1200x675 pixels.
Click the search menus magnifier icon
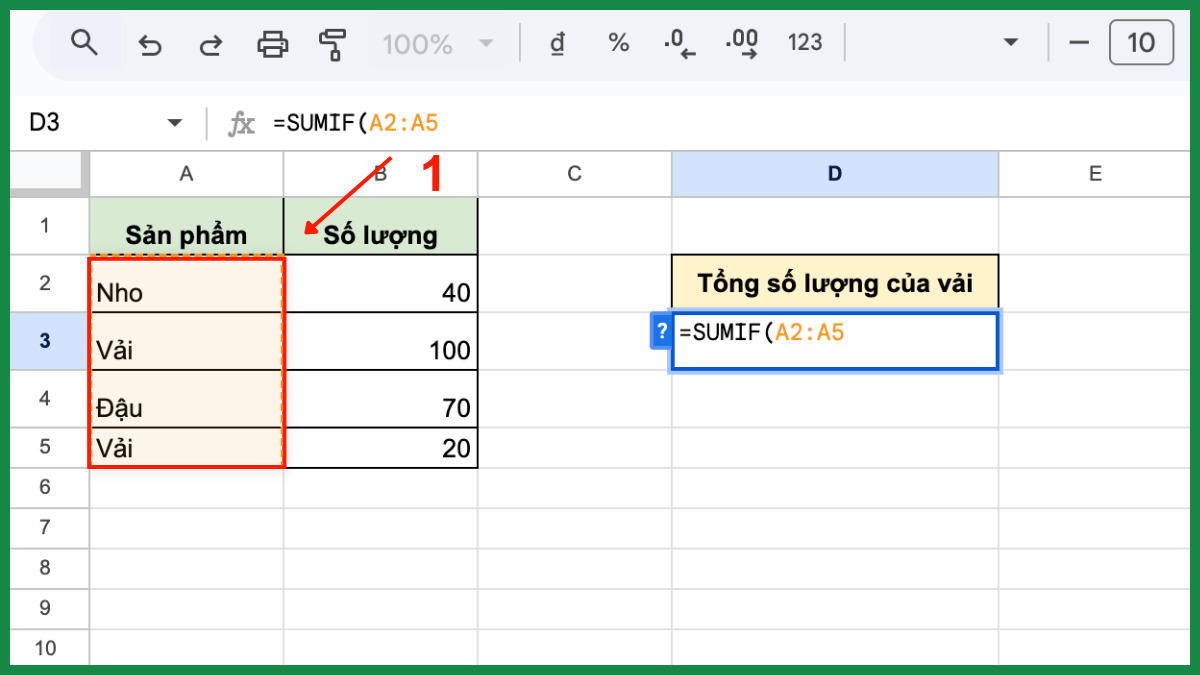(x=85, y=43)
